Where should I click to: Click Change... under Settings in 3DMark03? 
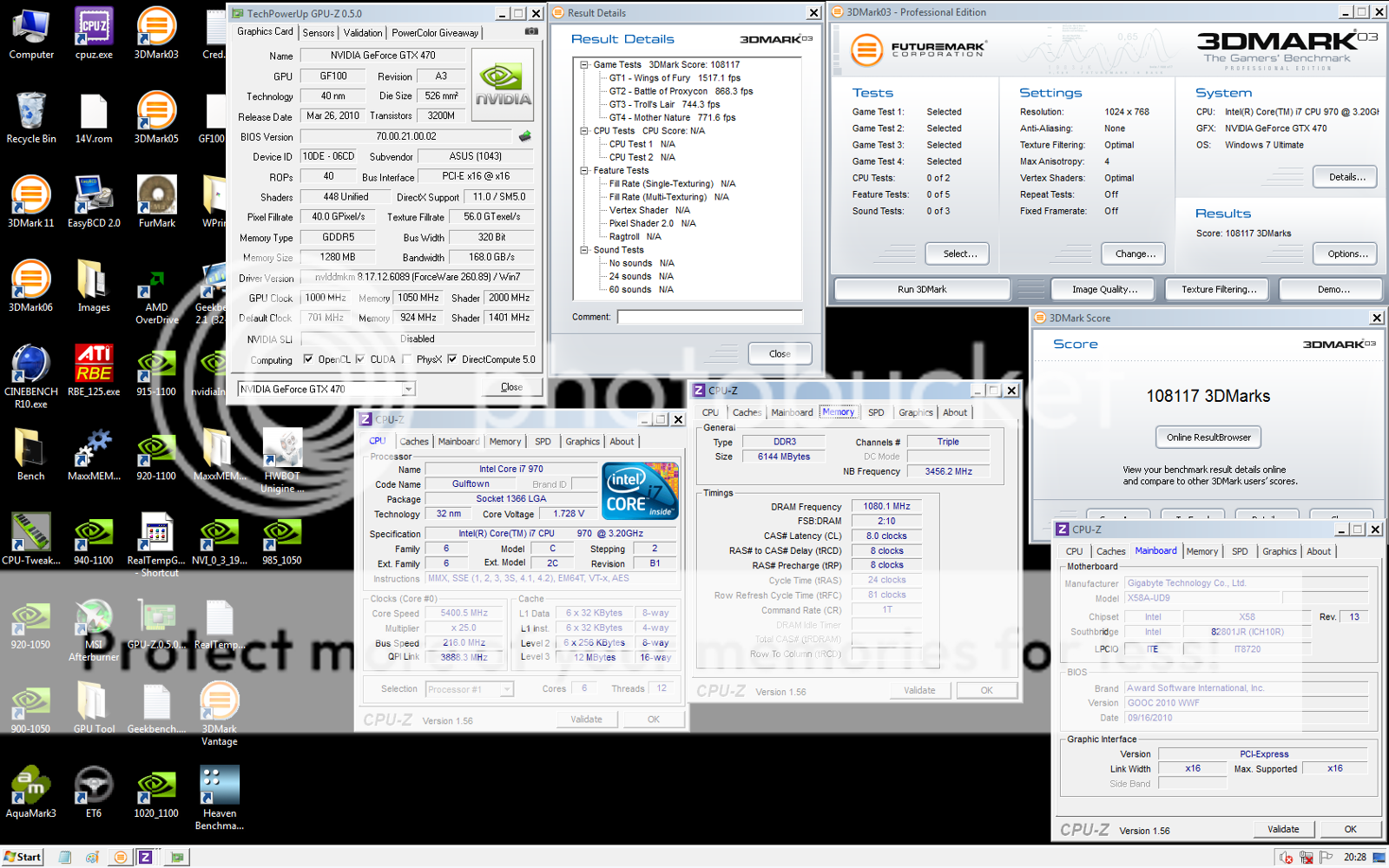(1136, 253)
